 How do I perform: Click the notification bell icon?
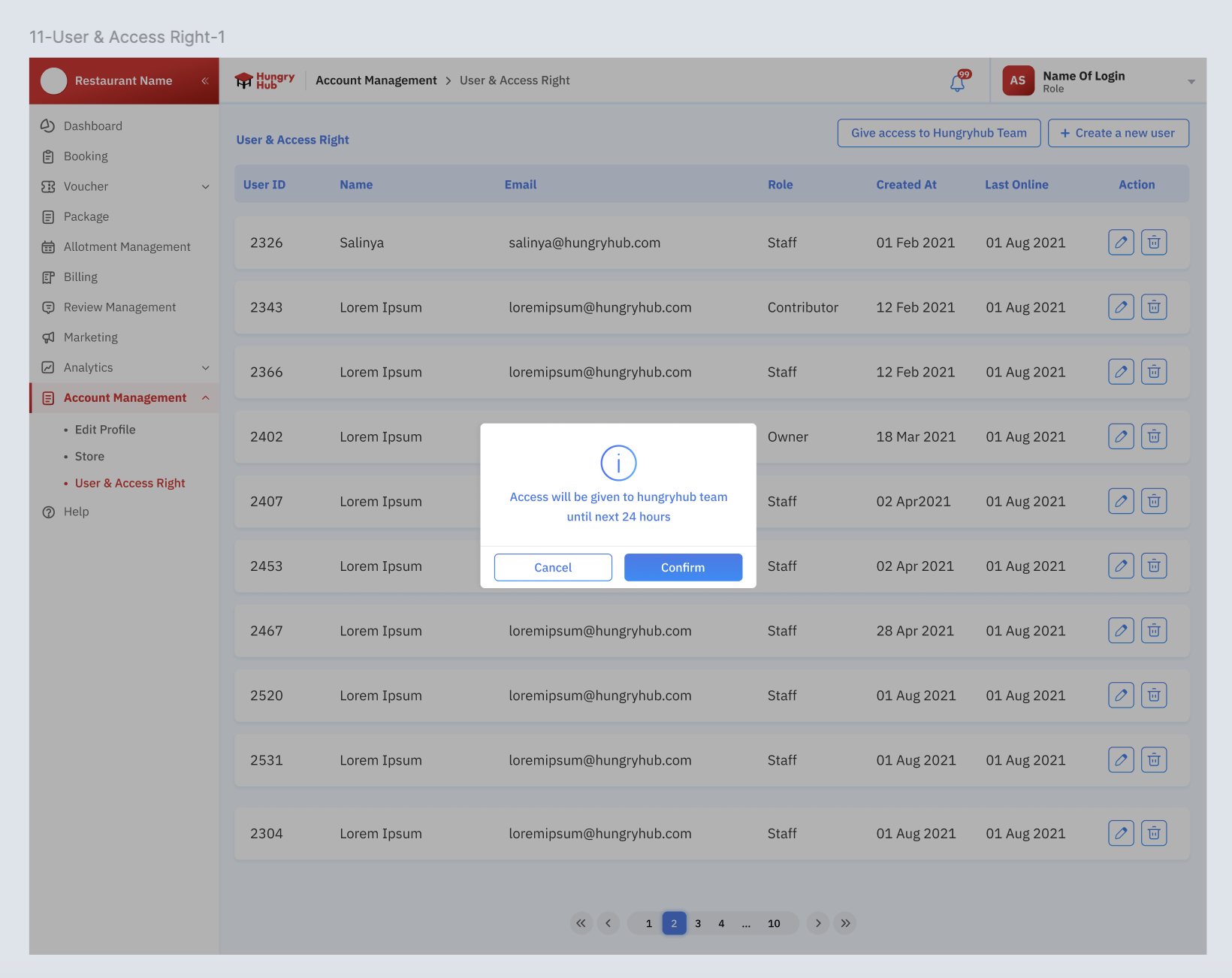click(958, 82)
